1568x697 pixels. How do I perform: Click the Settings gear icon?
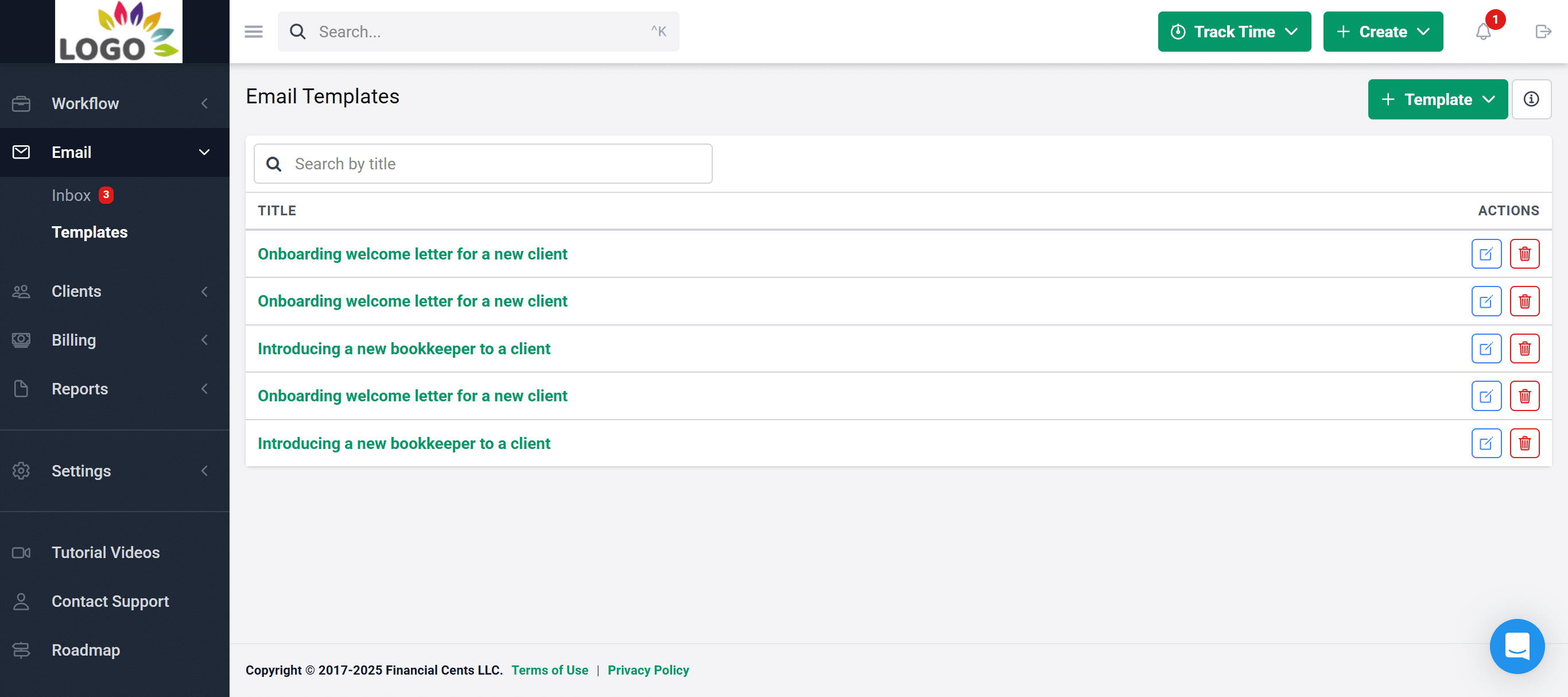[21, 471]
